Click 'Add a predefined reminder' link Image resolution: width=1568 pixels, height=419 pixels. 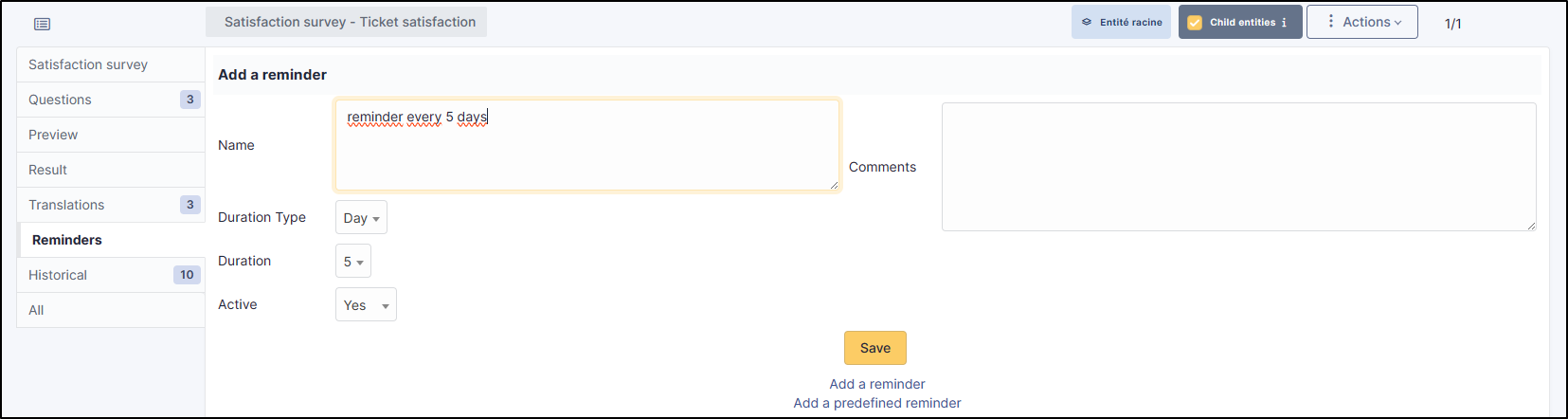pyautogui.click(x=876, y=403)
